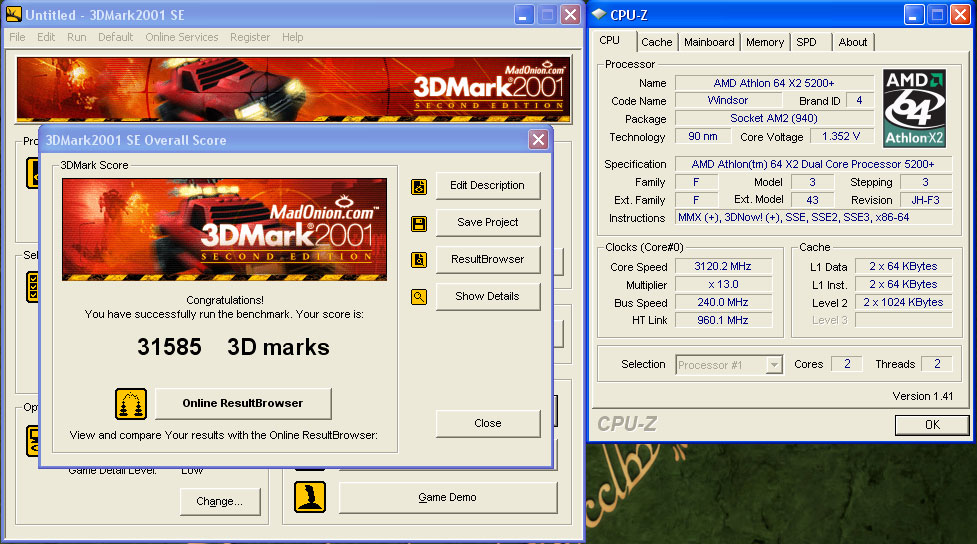Minimize the CPU-Z window
977x544 pixels.
click(x=914, y=14)
